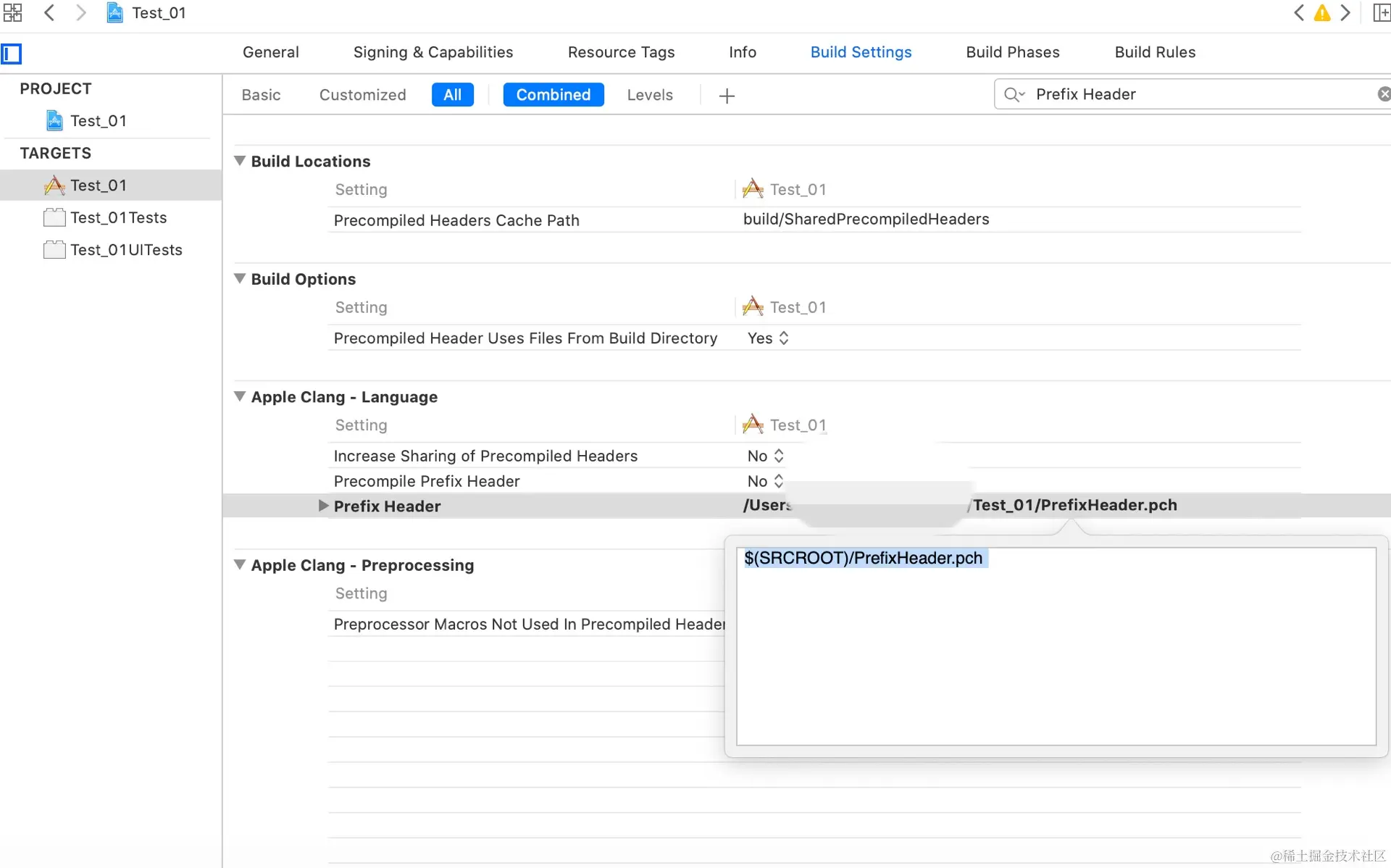Open the Precompile Prefix Header No dropdown
Viewport: 1391px width, 868px height.
pyautogui.click(x=765, y=481)
